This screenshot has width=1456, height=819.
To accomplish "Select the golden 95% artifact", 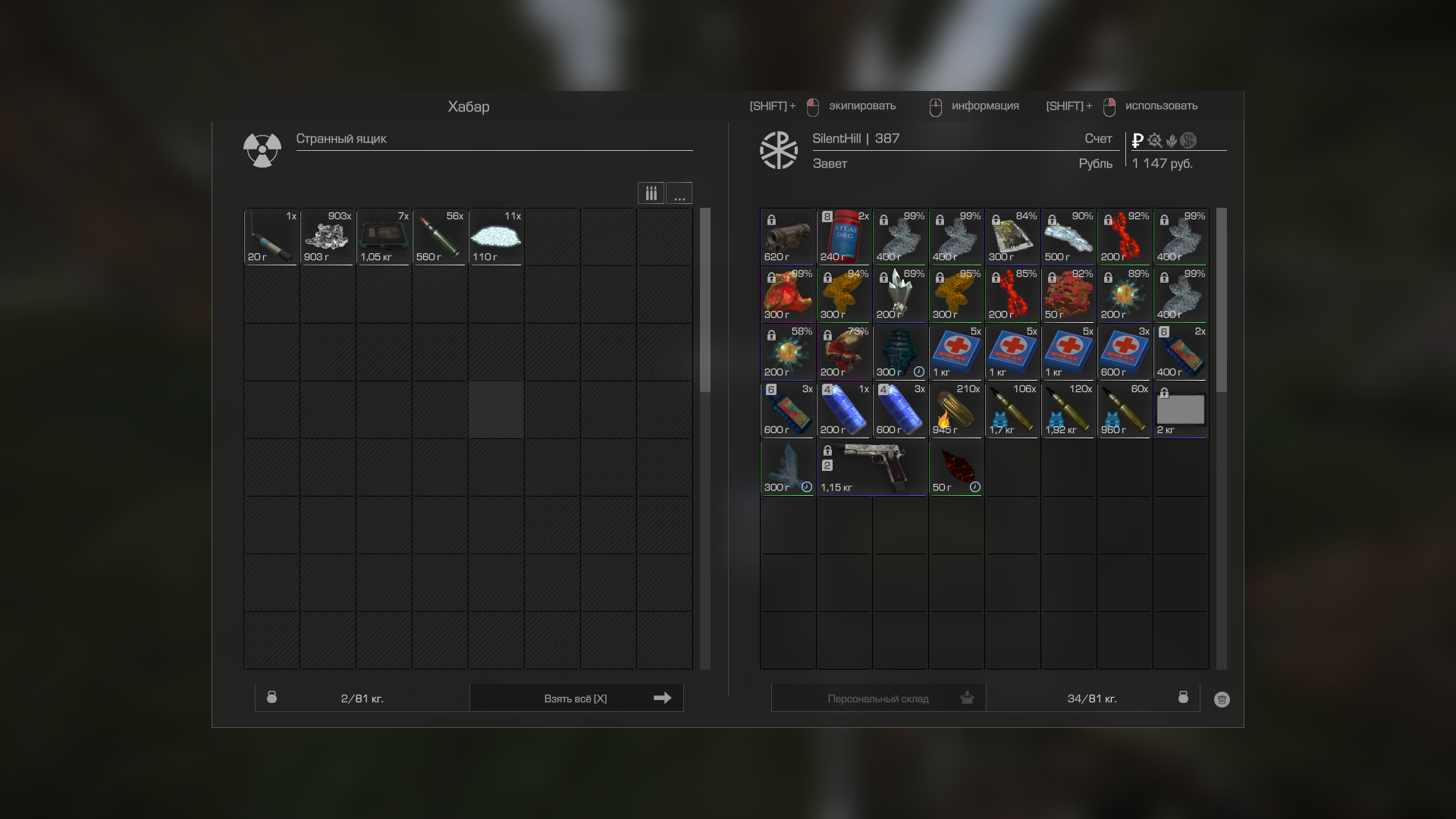I will [x=956, y=294].
